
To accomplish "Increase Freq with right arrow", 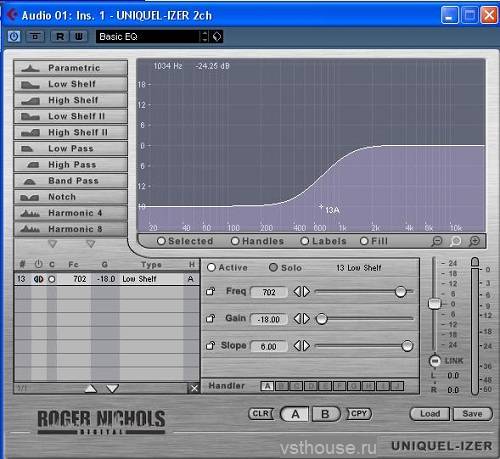I will 306,292.
